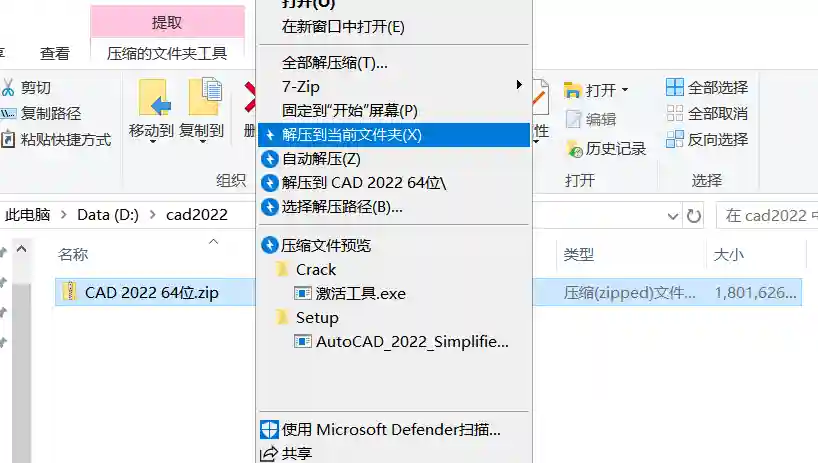The height and width of the screenshot is (463, 818).
Task: Click the Copy to folder icon
Action: pos(205,96)
